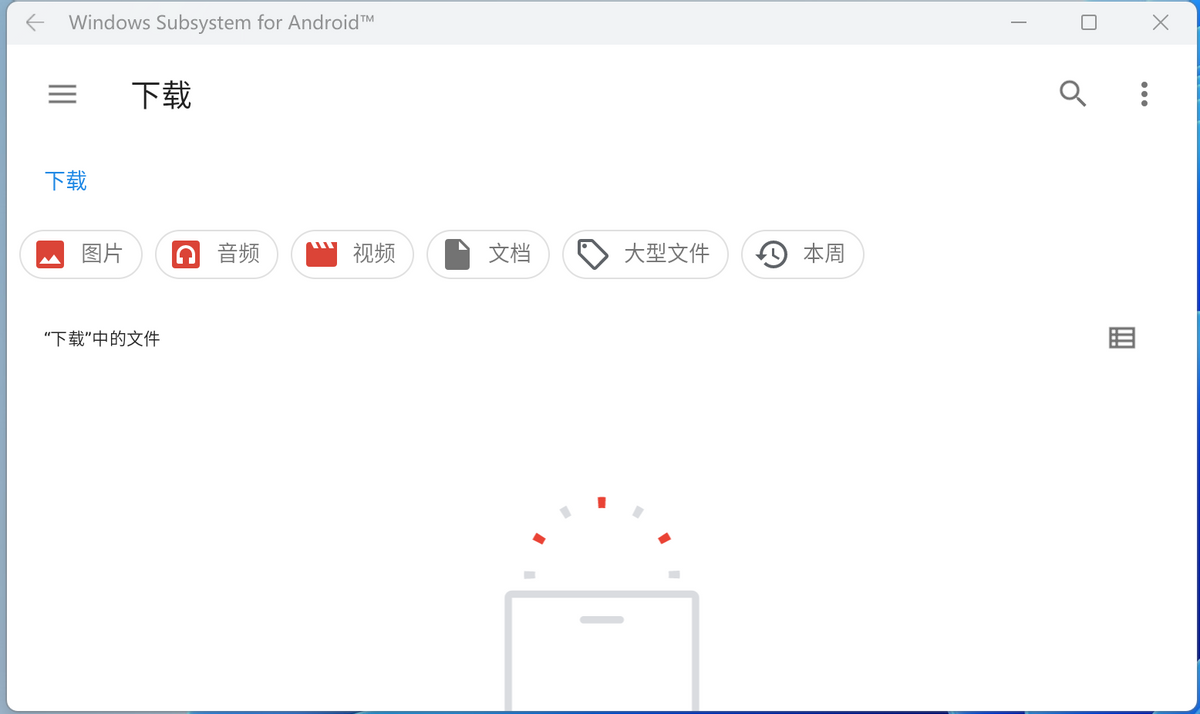This screenshot has width=1200, height=714.
Task: Go back using the back arrow
Action: click(34, 22)
